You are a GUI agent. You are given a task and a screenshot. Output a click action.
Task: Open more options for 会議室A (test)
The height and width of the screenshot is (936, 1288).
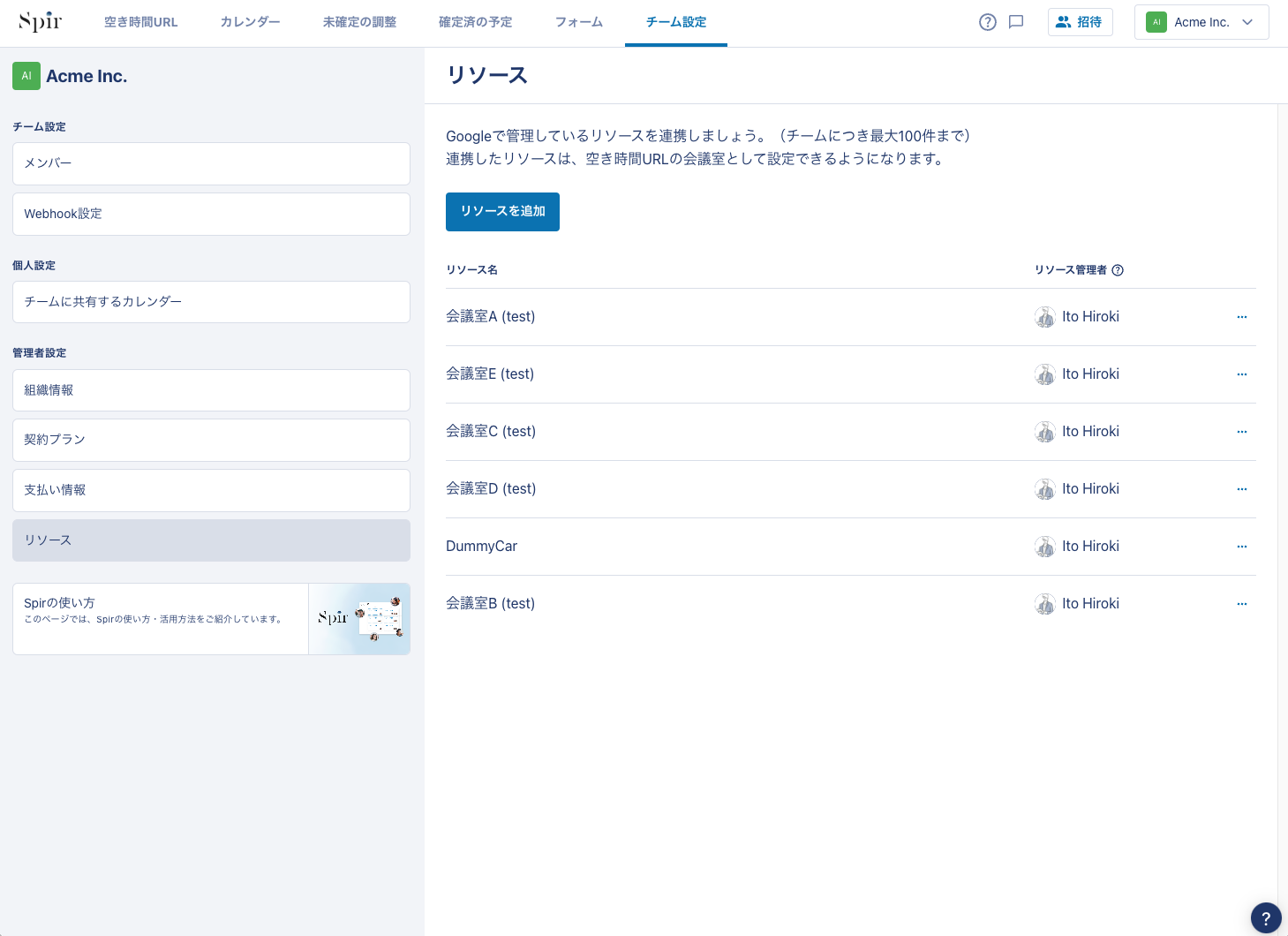click(x=1242, y=317)
